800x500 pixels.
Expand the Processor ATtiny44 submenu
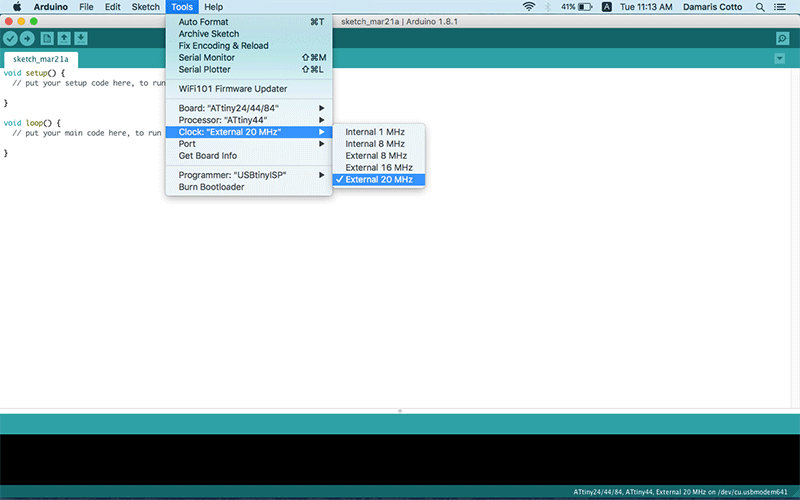pyautogui.click(x=249, y=120)
